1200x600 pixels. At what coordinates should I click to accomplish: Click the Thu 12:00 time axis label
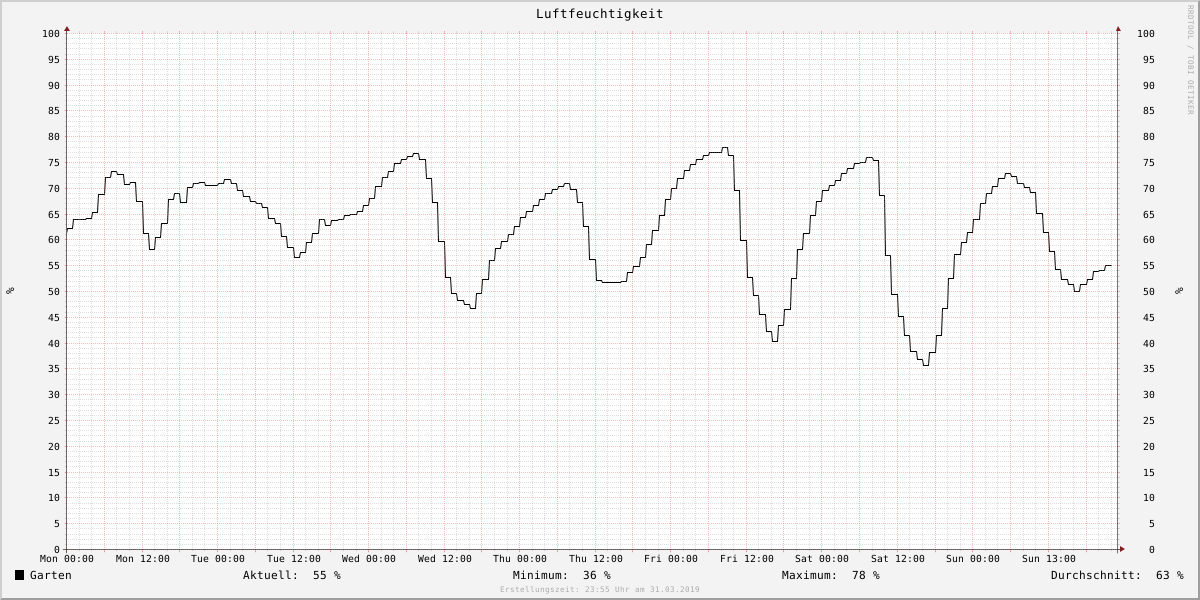coord(596,559)
